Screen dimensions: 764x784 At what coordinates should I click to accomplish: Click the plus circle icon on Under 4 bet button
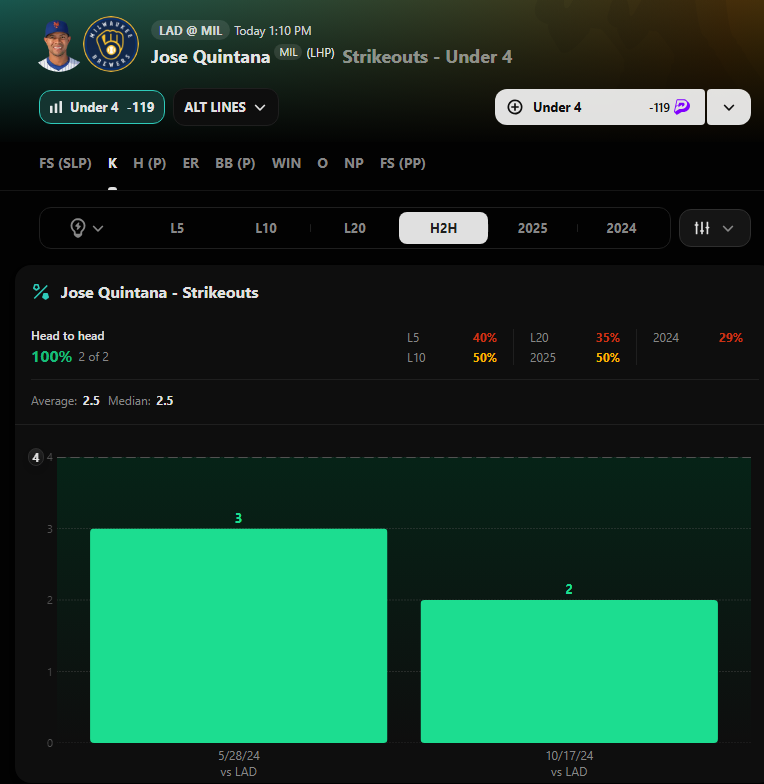(x=515, y=107)
